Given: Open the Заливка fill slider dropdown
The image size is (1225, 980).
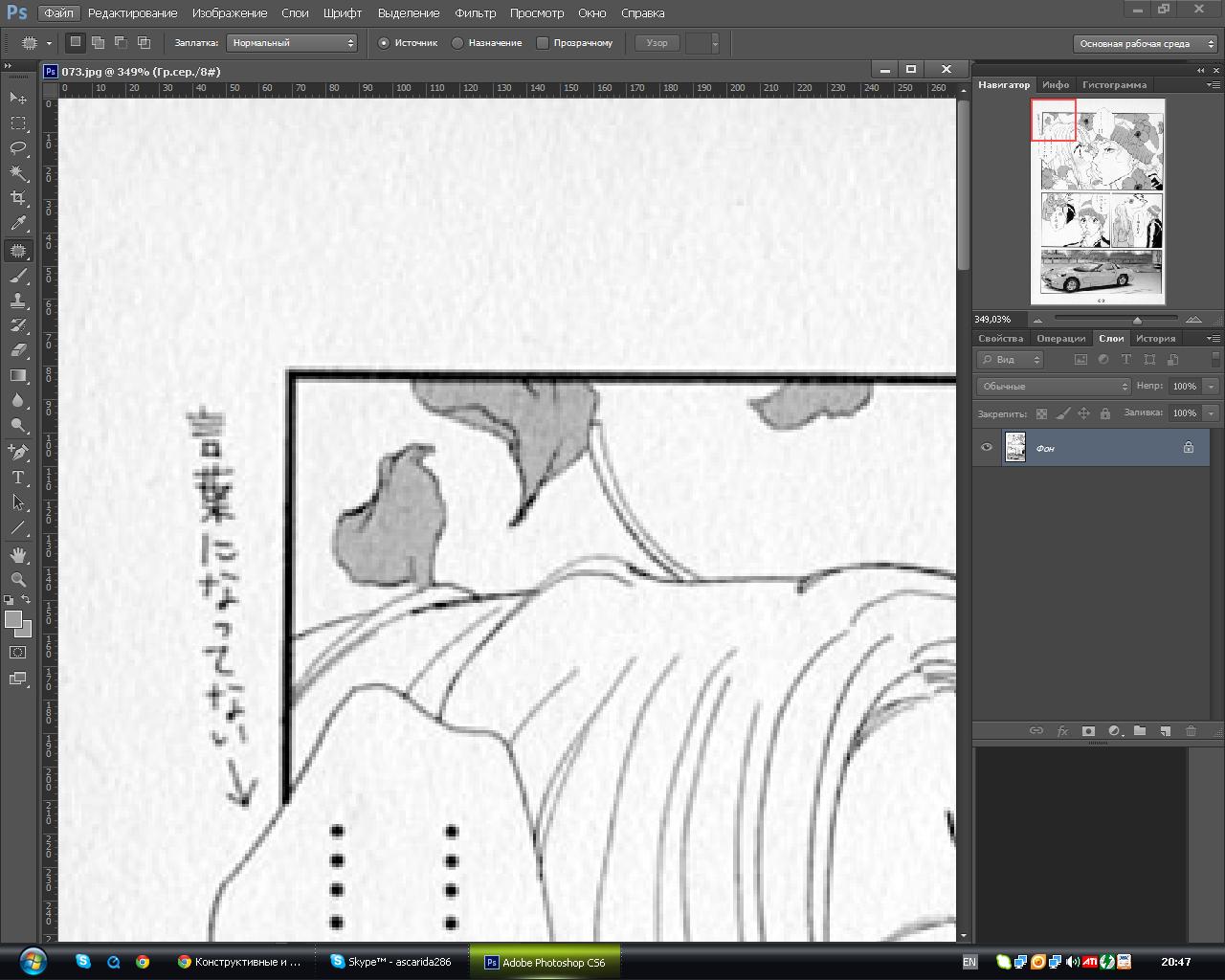Looking at the screenshot, I should pyautogui.click(x=1211, y=413).
